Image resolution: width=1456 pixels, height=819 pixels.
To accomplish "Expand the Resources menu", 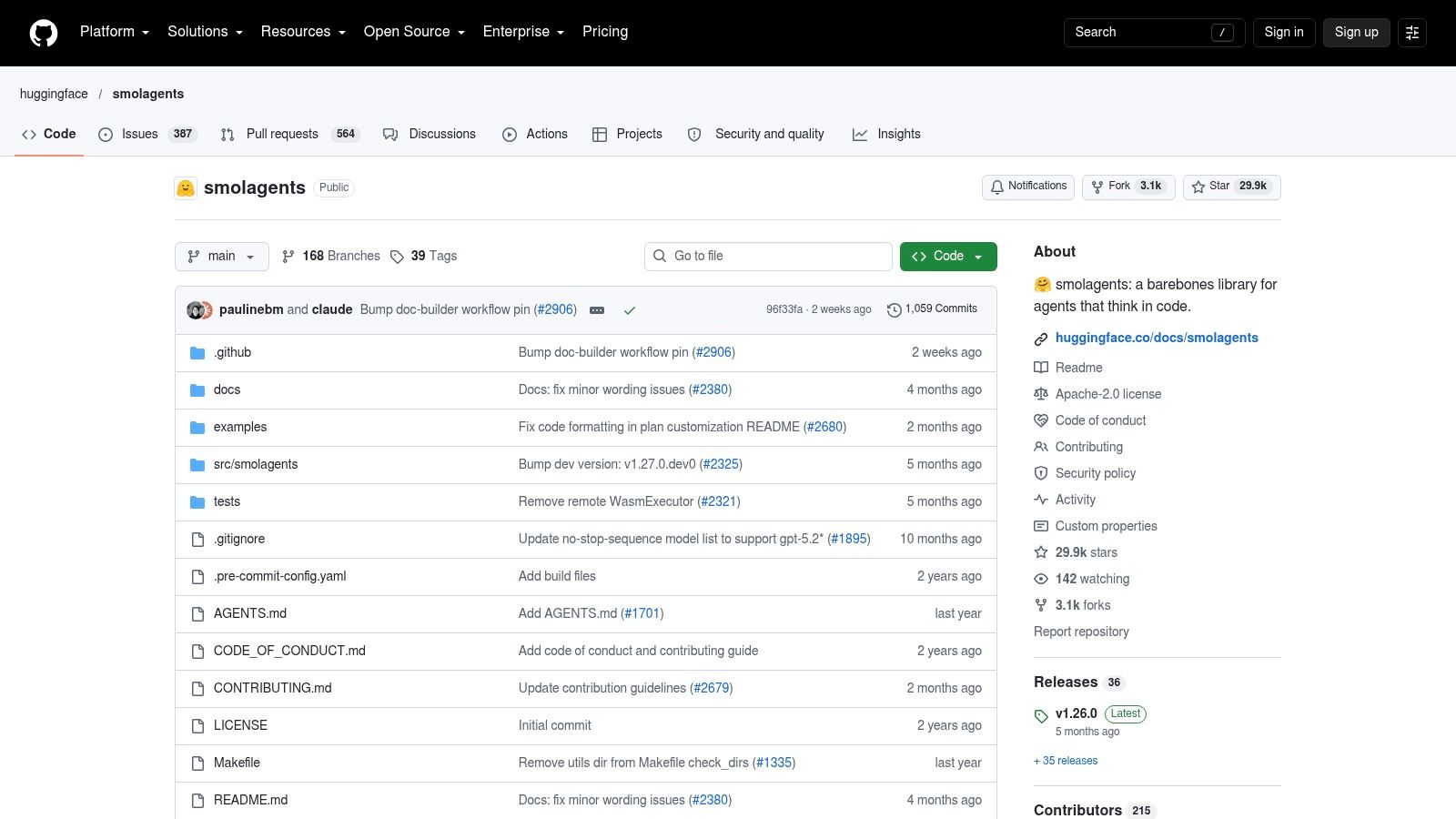I will point(304,32).
